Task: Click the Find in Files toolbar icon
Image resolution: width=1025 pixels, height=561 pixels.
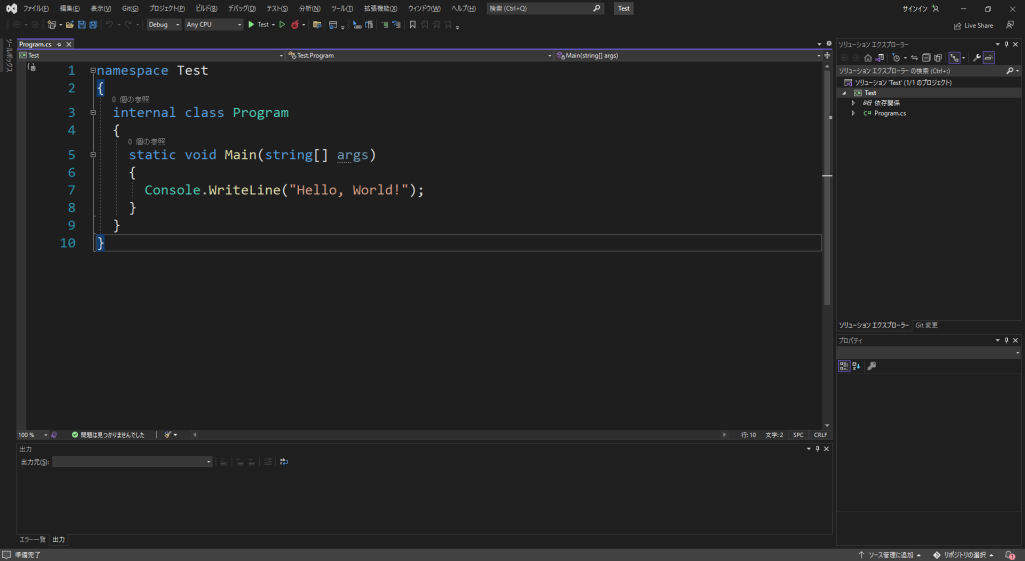Action: pos(317,25)
